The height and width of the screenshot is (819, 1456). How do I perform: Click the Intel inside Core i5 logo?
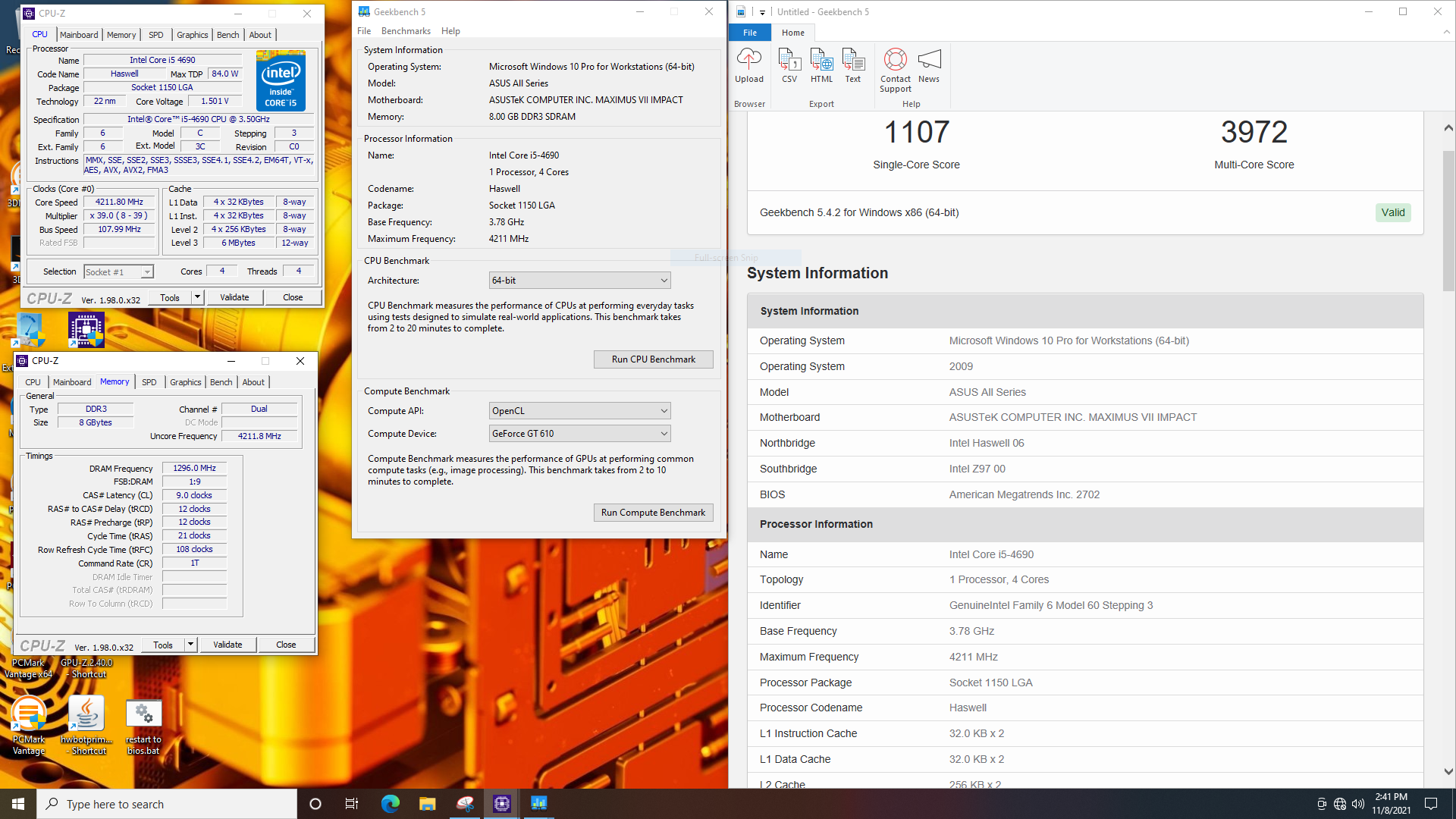281,80
